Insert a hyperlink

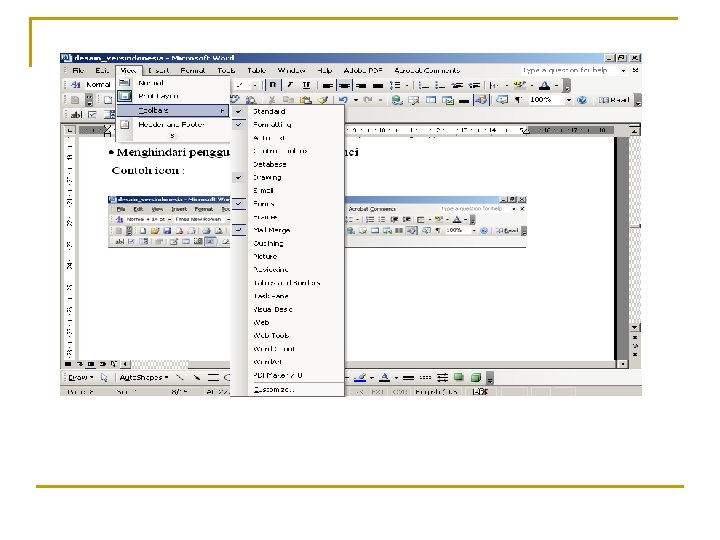tap(397, 100)
